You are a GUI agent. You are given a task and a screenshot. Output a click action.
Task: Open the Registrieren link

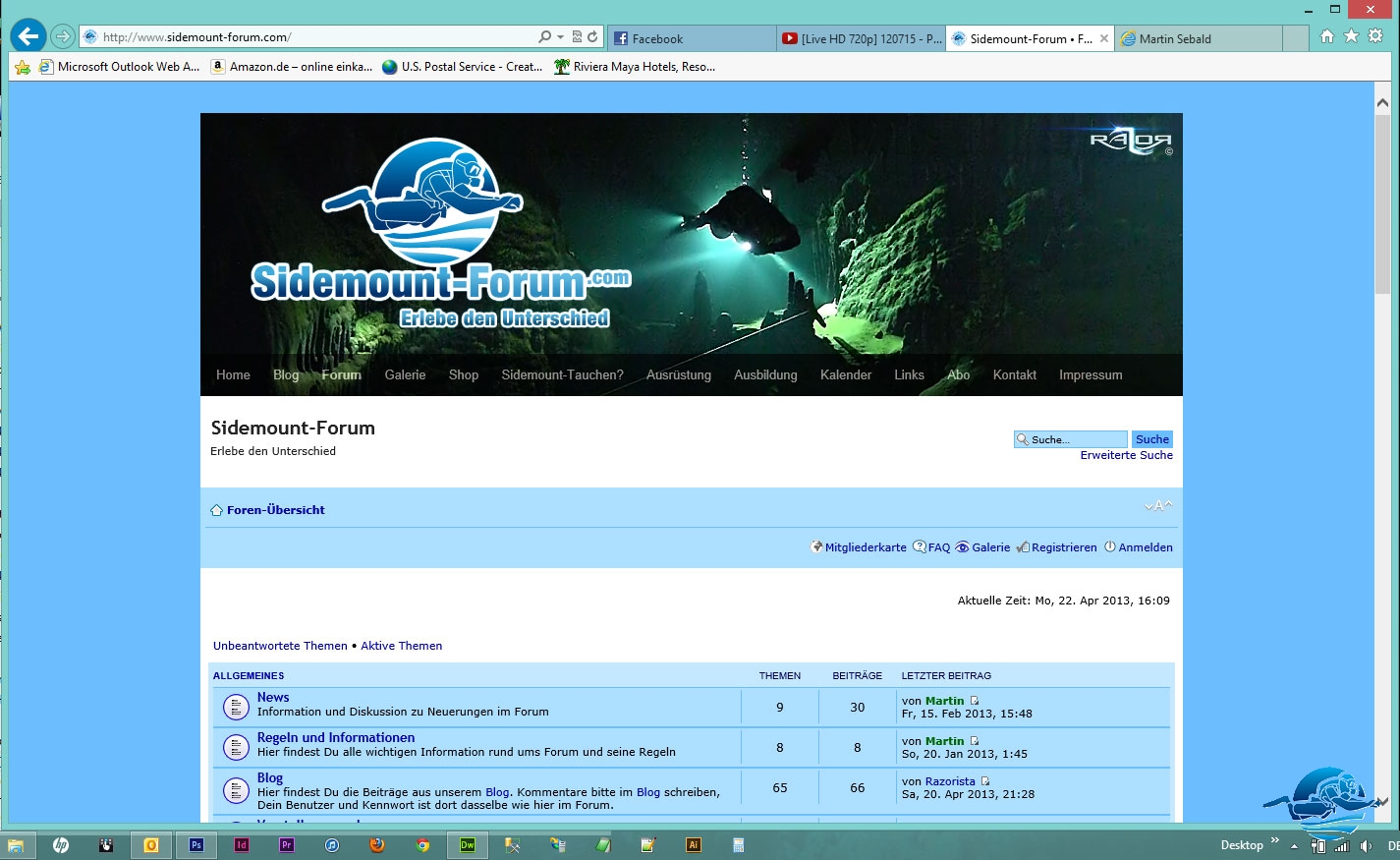click(x=1063, y=547)
